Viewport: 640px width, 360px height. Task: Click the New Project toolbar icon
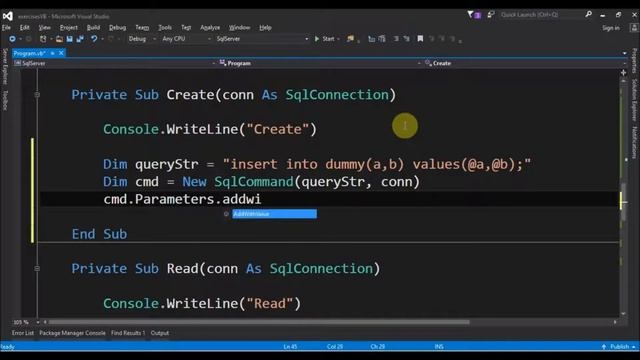pos(43,39)
